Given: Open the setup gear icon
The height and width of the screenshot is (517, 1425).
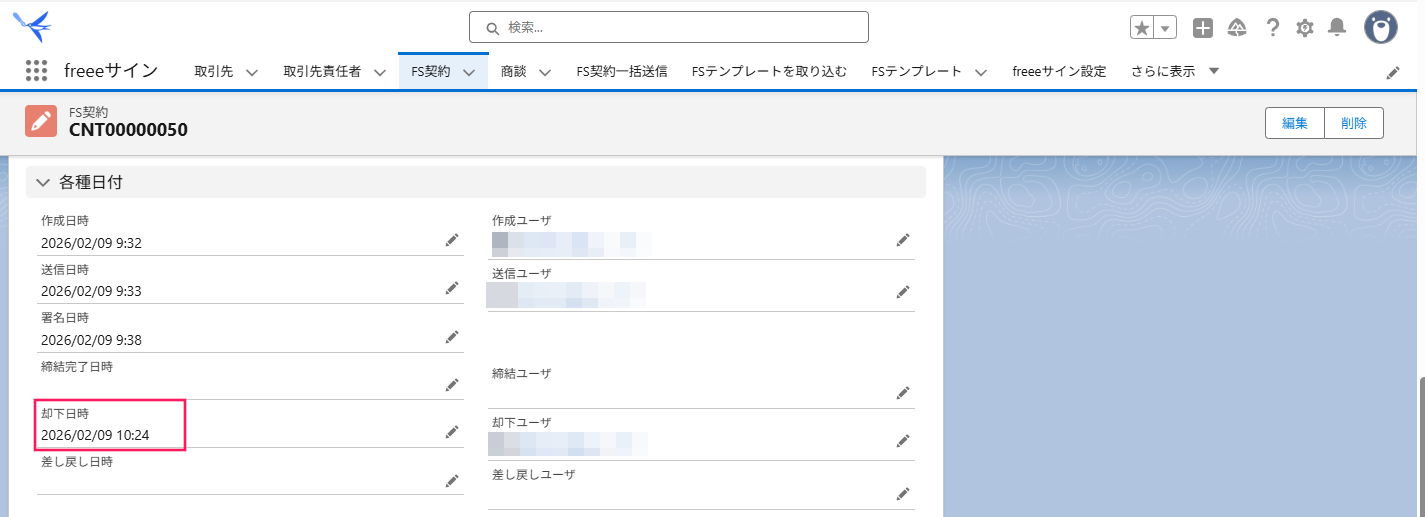Looking at the screenshot, I should [x=1305, y=28].
